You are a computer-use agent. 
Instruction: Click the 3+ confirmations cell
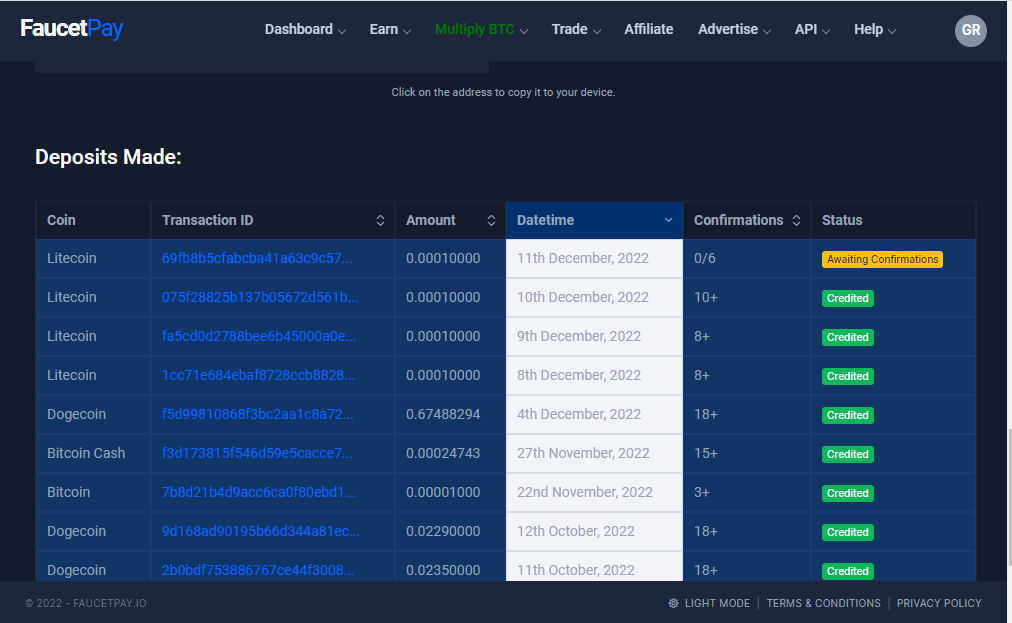point(747,492)
